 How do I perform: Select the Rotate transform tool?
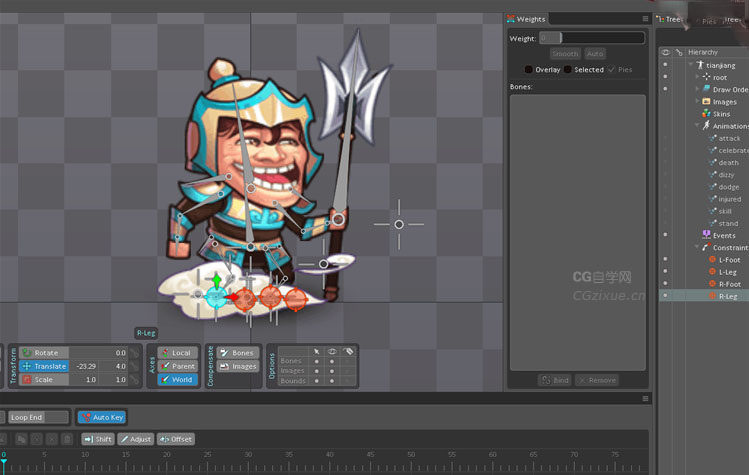coord(44,353)
